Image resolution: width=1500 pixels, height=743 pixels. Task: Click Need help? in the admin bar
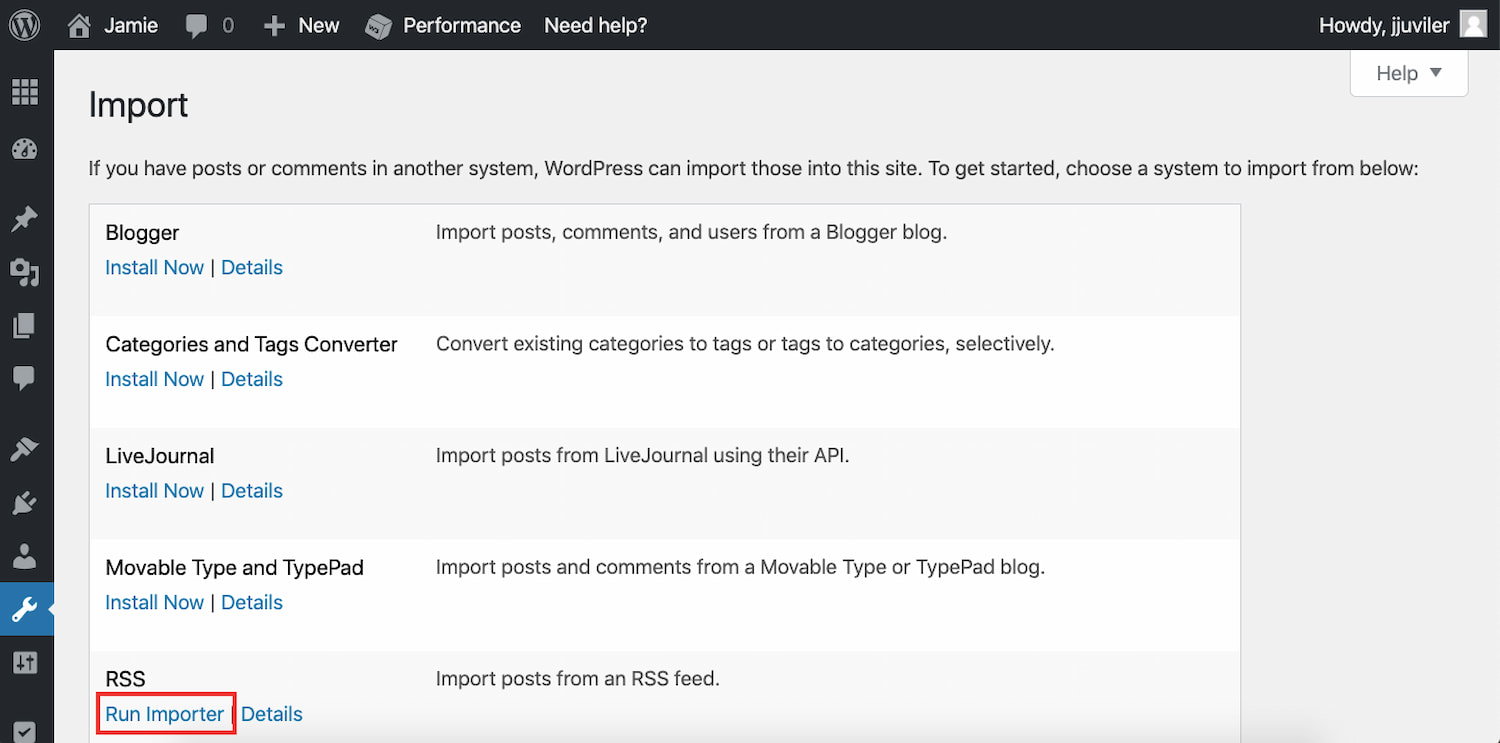[595, 25]
